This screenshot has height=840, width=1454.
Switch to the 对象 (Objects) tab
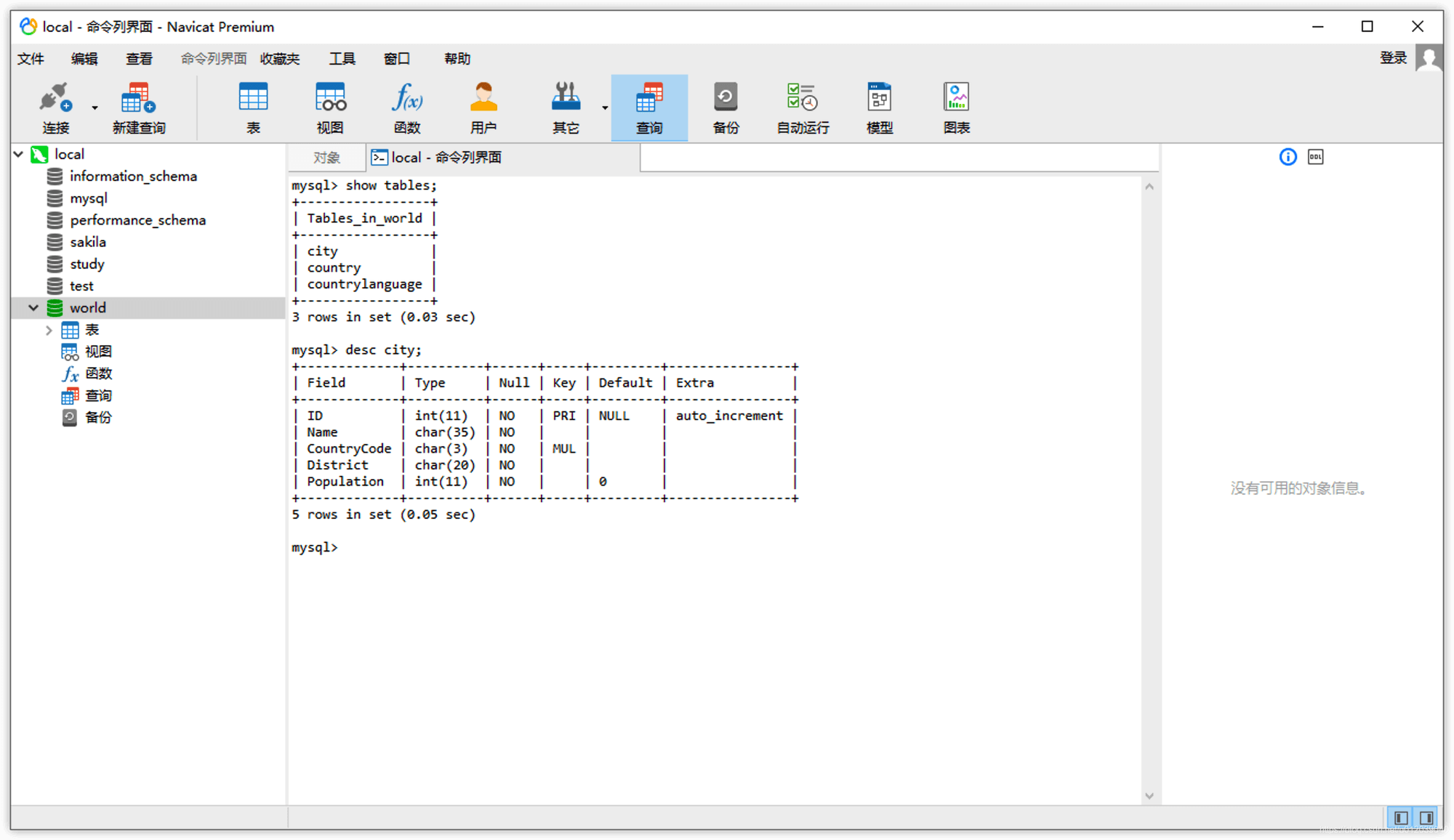(326, 158)
